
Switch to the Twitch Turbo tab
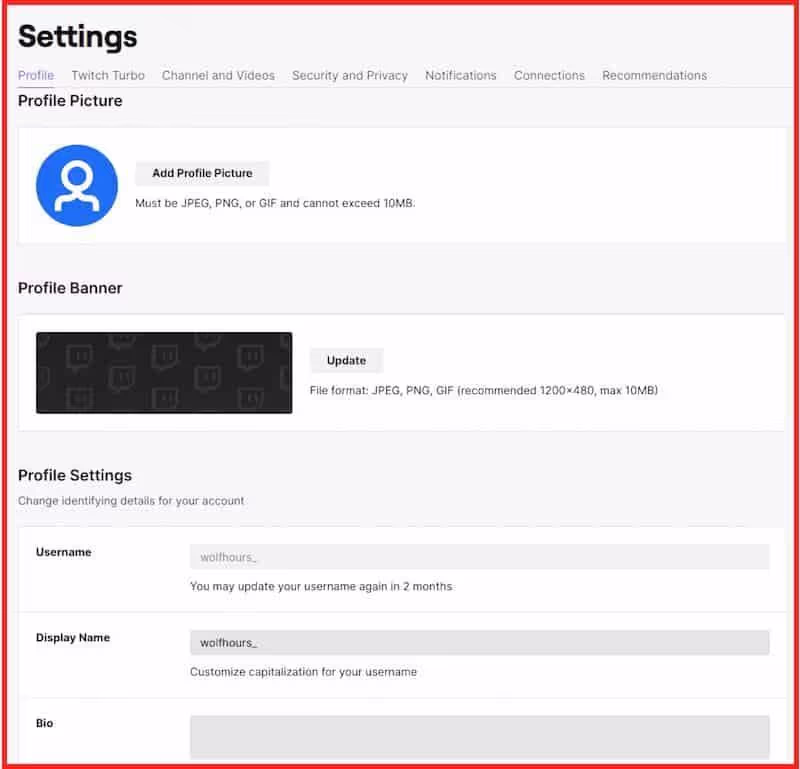[108, 76]
